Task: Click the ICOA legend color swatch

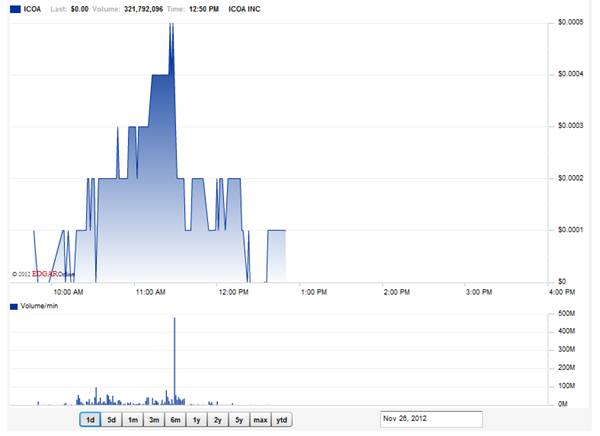Action: pos(14,8)
